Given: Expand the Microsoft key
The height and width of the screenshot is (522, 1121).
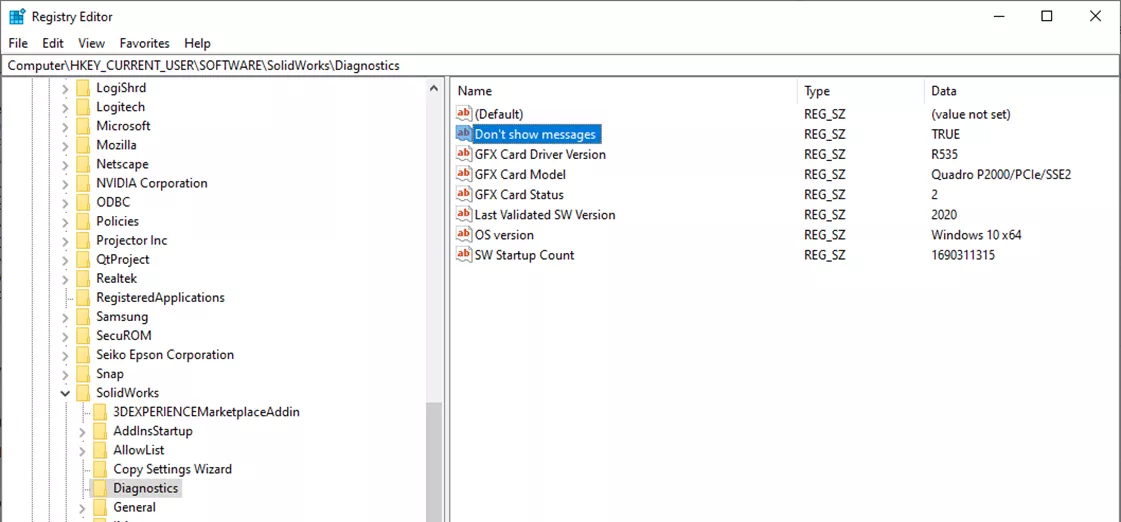Looking at the screenshot, I should click(65, 126).
